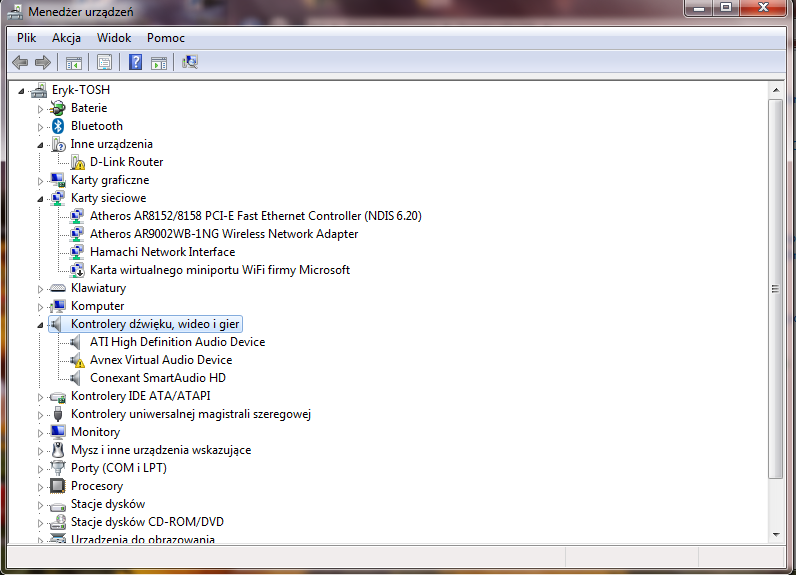Expand the Karty graficzne category
The width and height of the screenshot is (796, 575).
point(40,181)
